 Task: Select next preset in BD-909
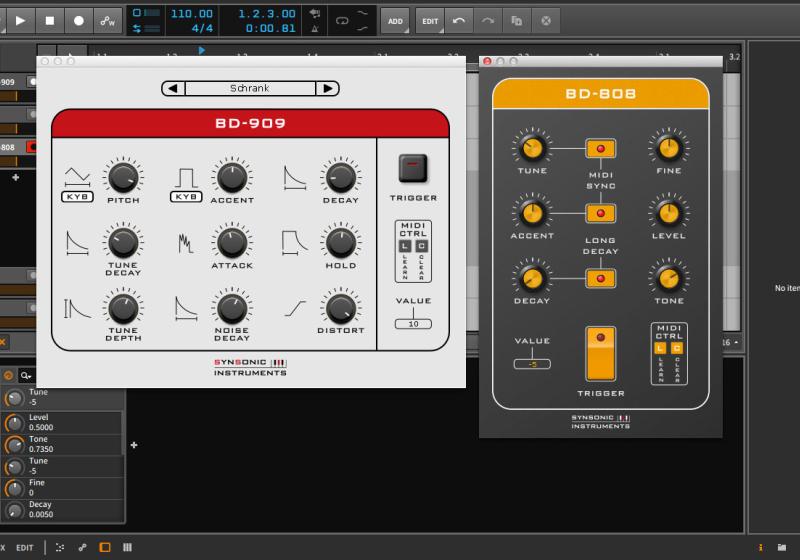[x=327, y=88]
